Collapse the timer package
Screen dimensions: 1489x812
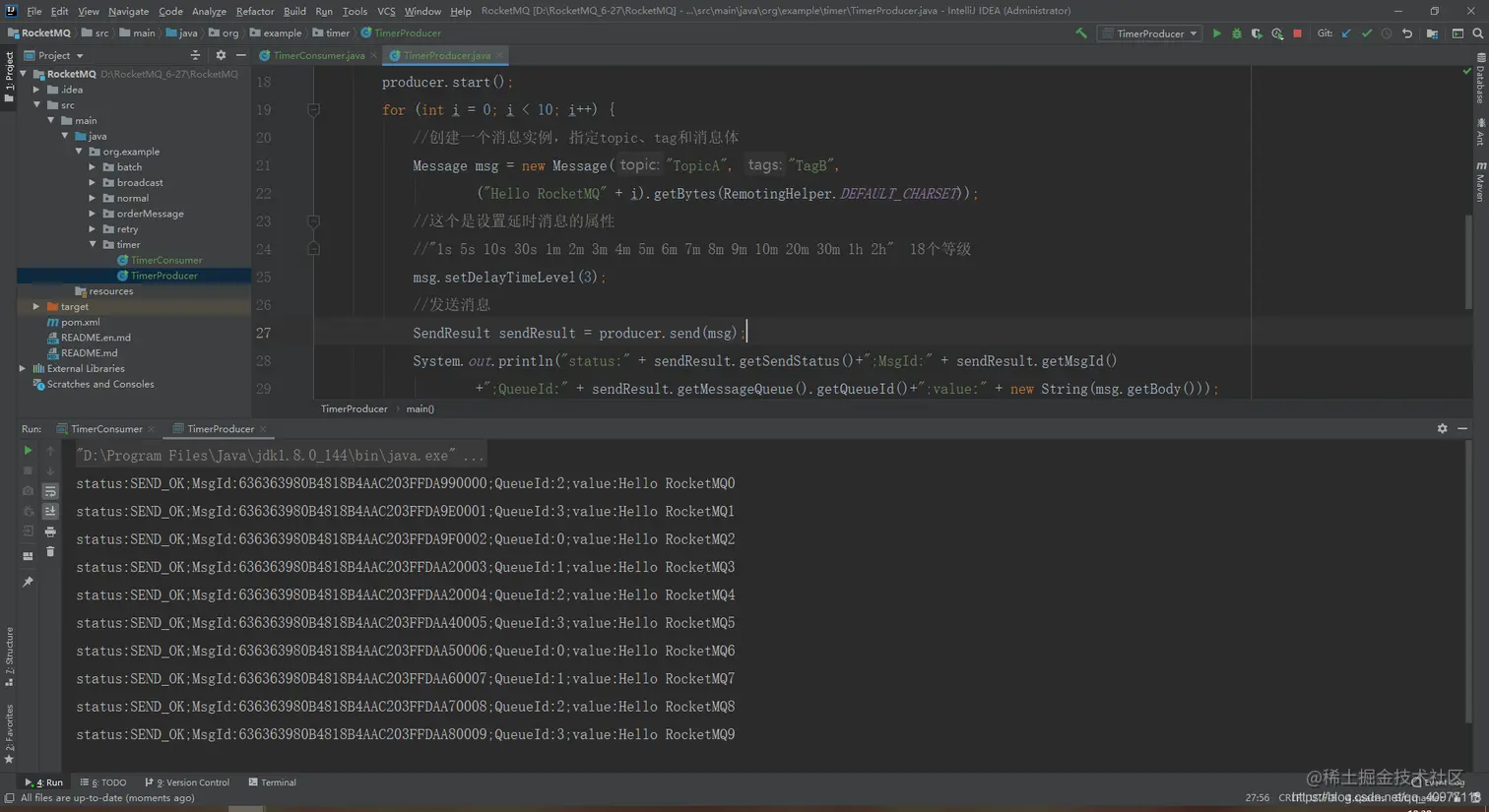pyautogui.click(x=93, y=244)
